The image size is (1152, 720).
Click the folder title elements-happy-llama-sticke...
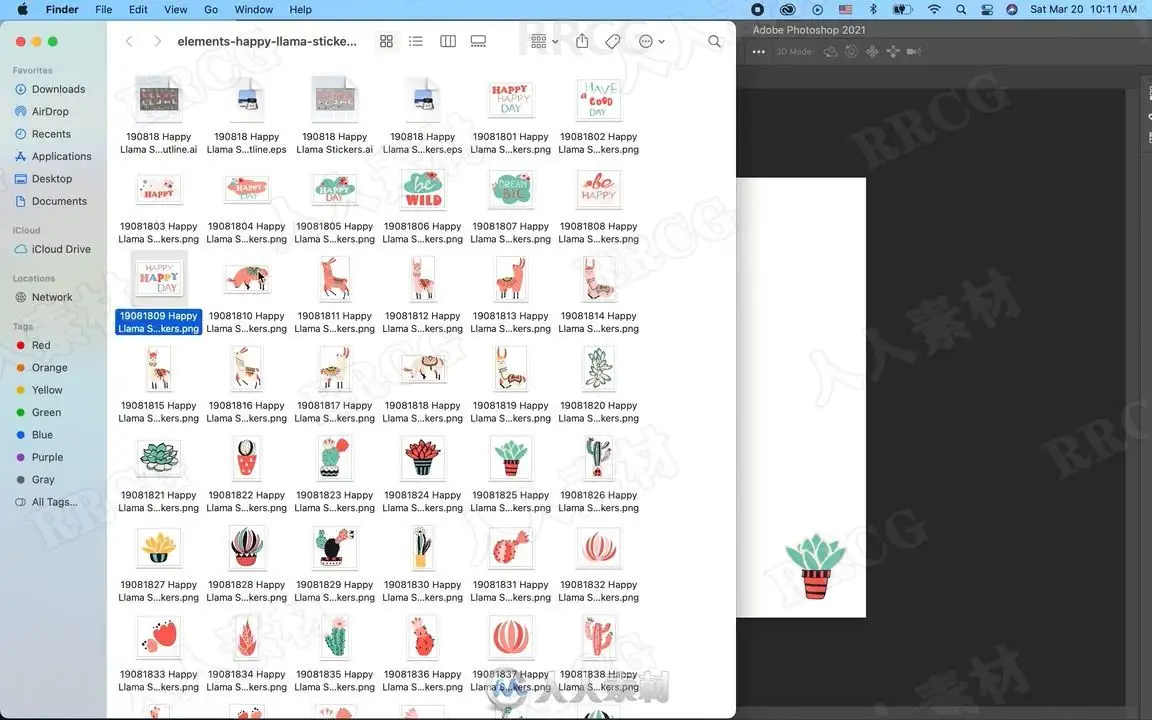pos(267,41)
